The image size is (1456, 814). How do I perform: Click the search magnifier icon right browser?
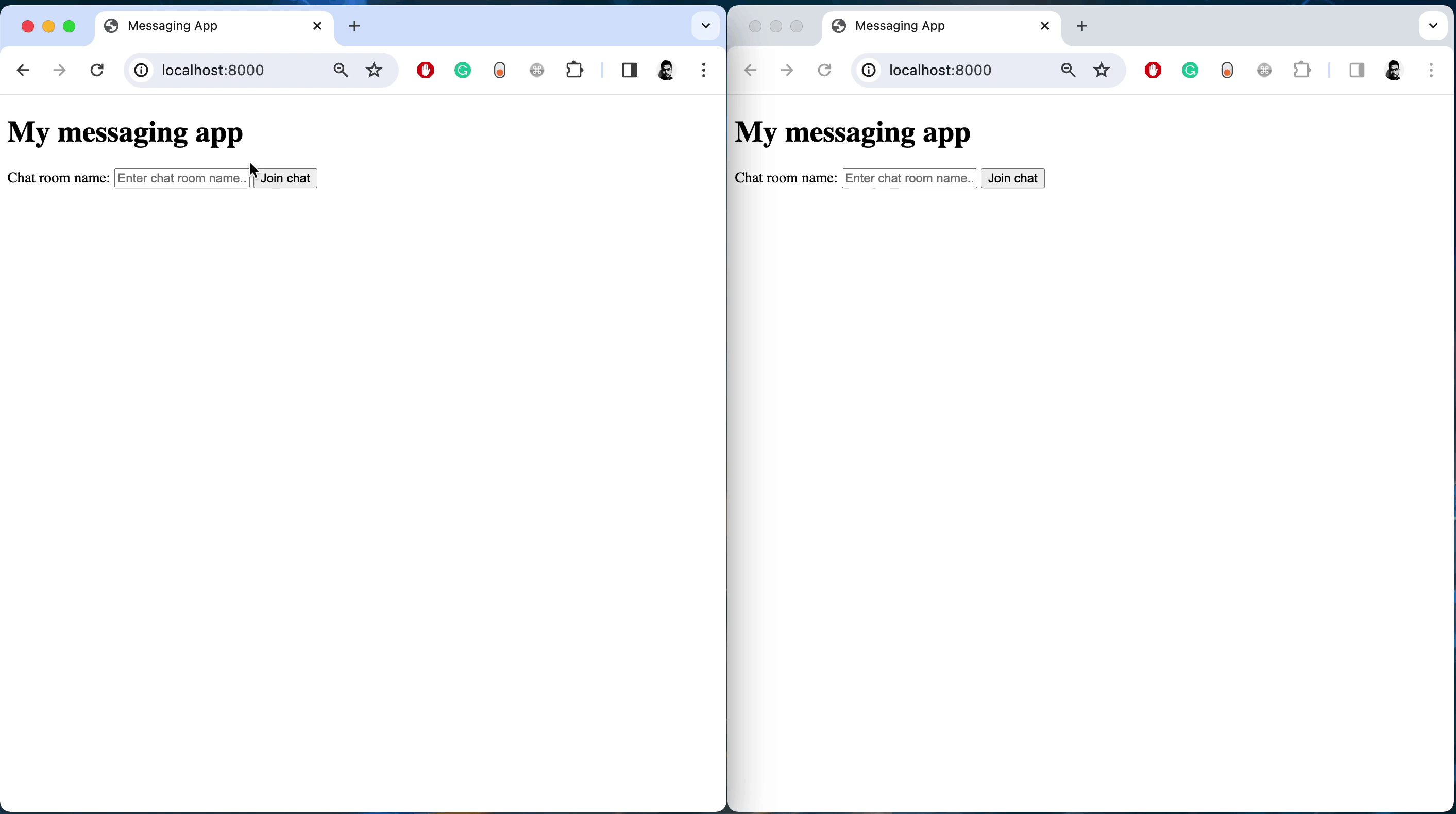tap(1067, 70)
